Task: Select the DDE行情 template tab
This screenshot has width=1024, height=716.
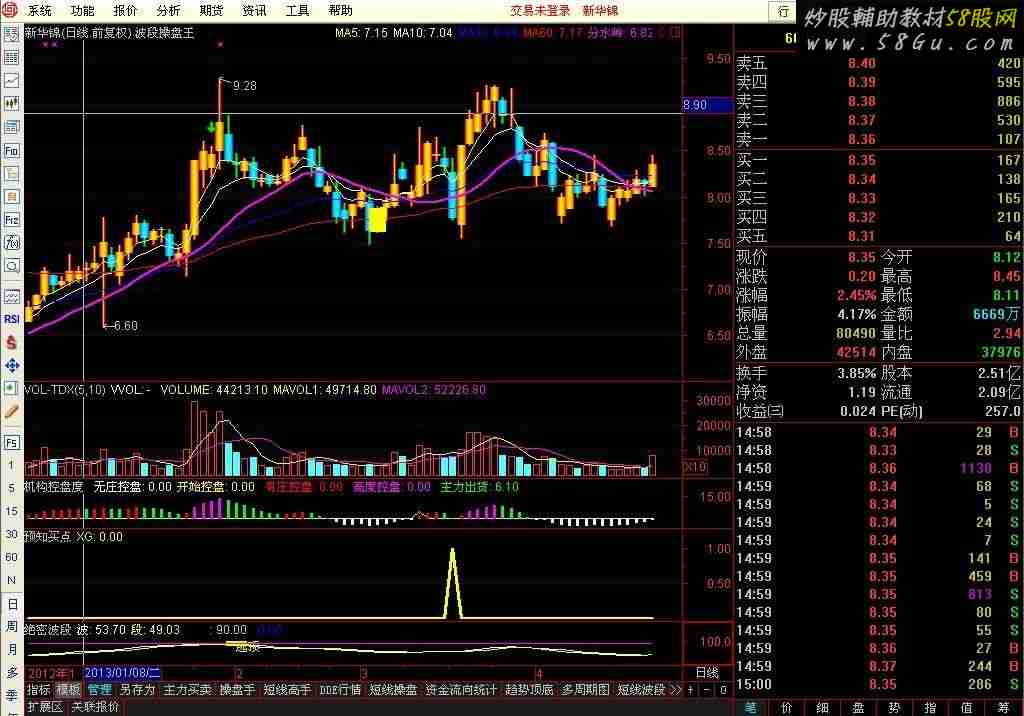Action: (x=340, y=689)
